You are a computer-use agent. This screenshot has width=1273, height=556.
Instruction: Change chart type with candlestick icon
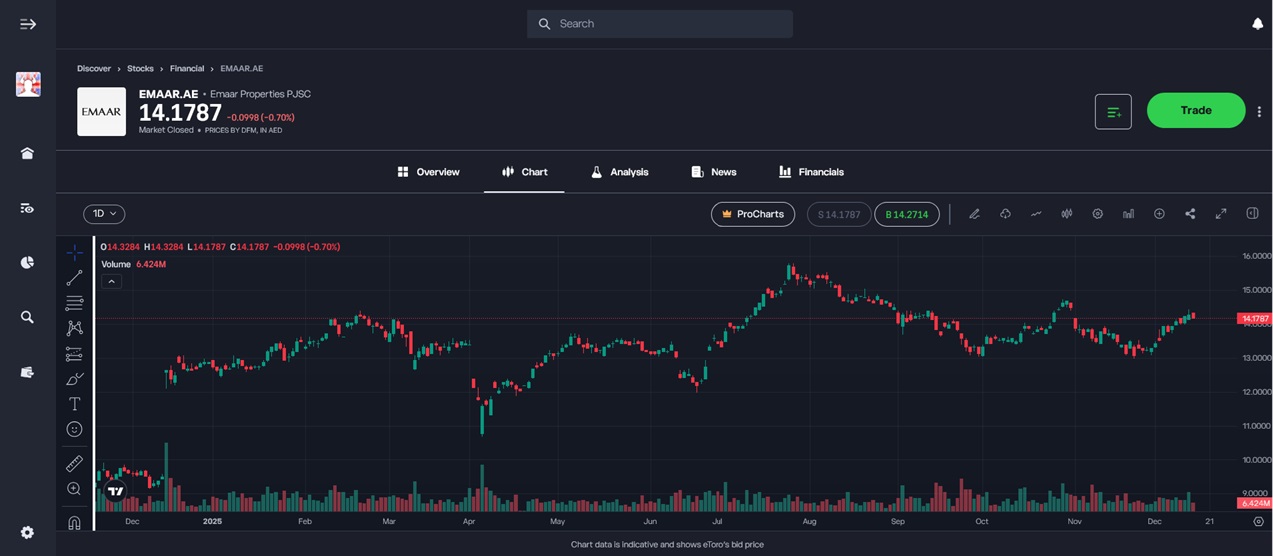[1067, 214]
